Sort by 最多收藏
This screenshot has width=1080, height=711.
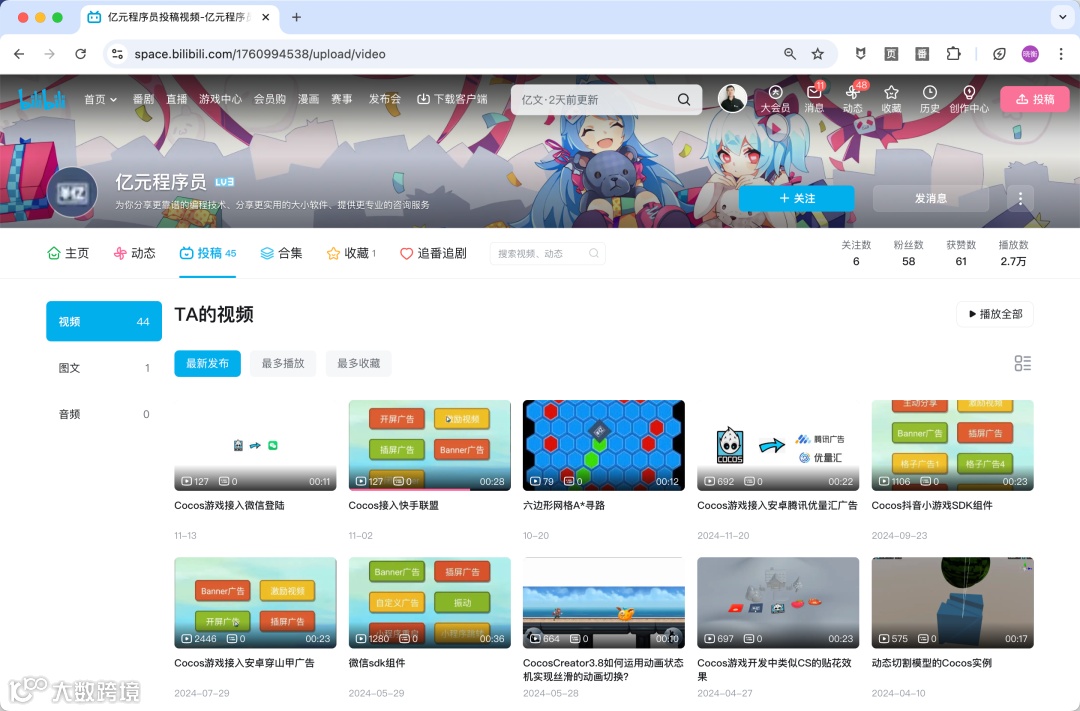tap(359, 363)
